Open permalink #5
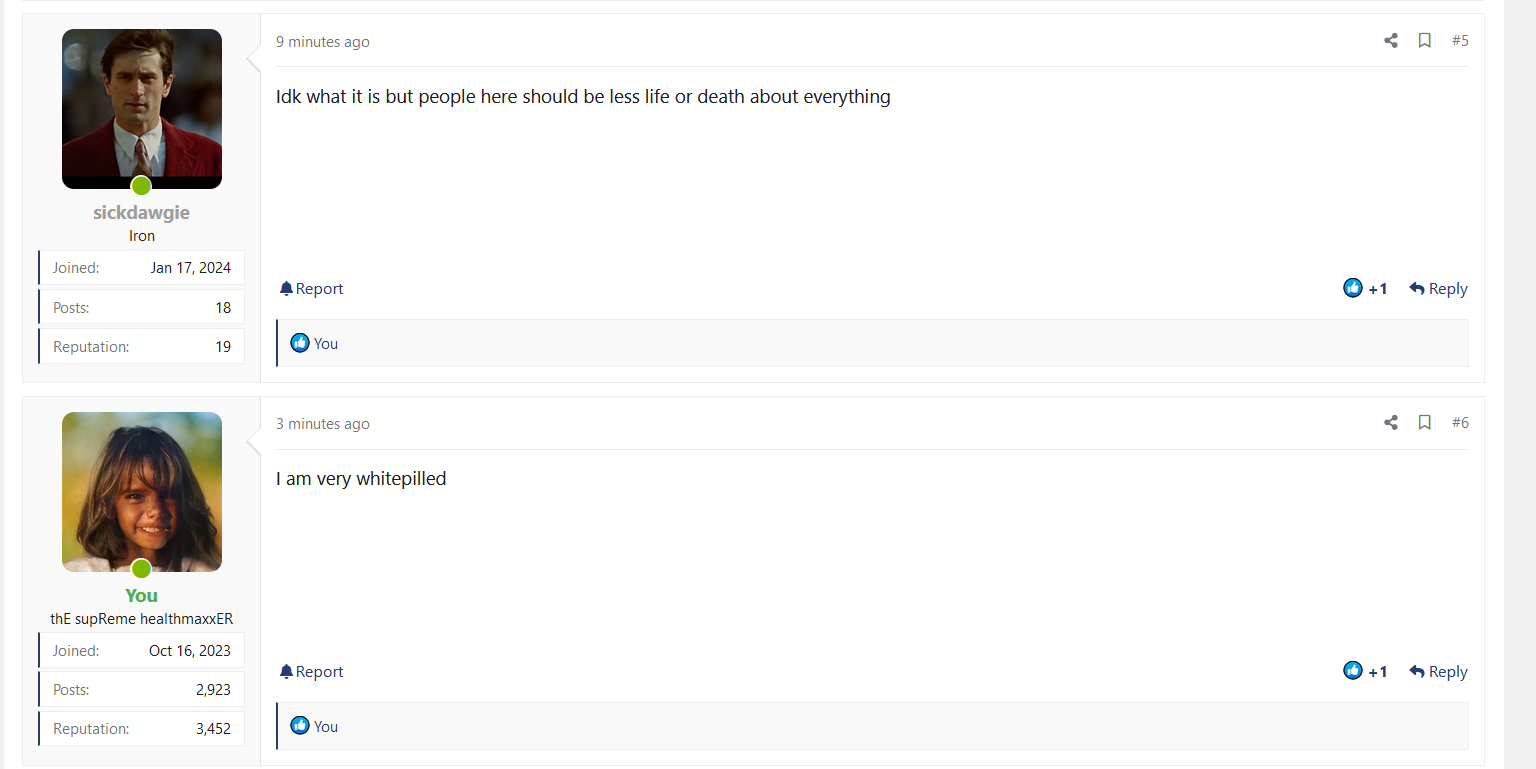 [1460, 41]
